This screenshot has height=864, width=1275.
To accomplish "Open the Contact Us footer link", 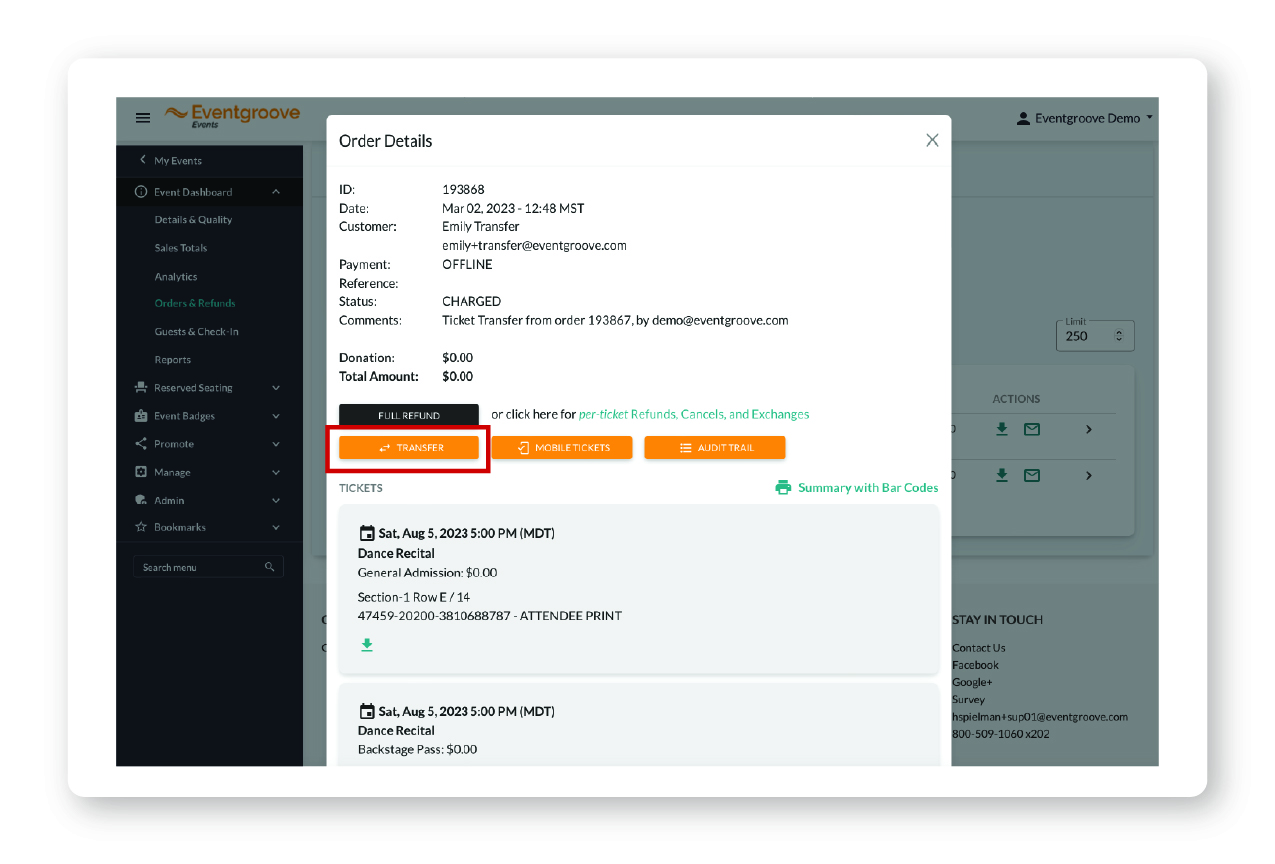I will click(x=979, y=648).
